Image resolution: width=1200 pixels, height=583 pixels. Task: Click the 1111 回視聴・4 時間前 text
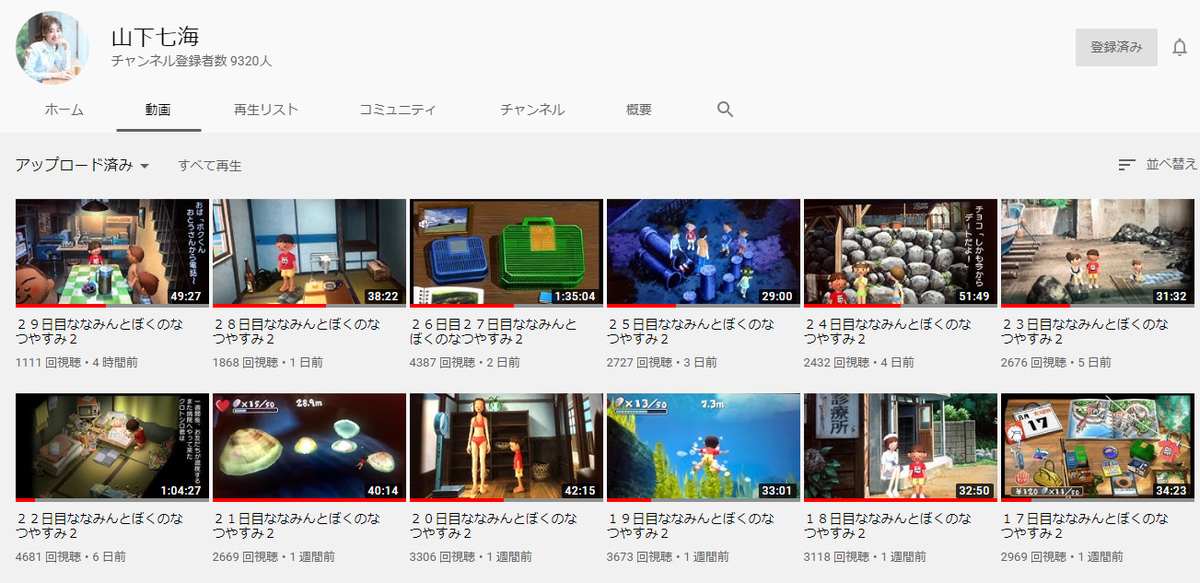point(77,362)
